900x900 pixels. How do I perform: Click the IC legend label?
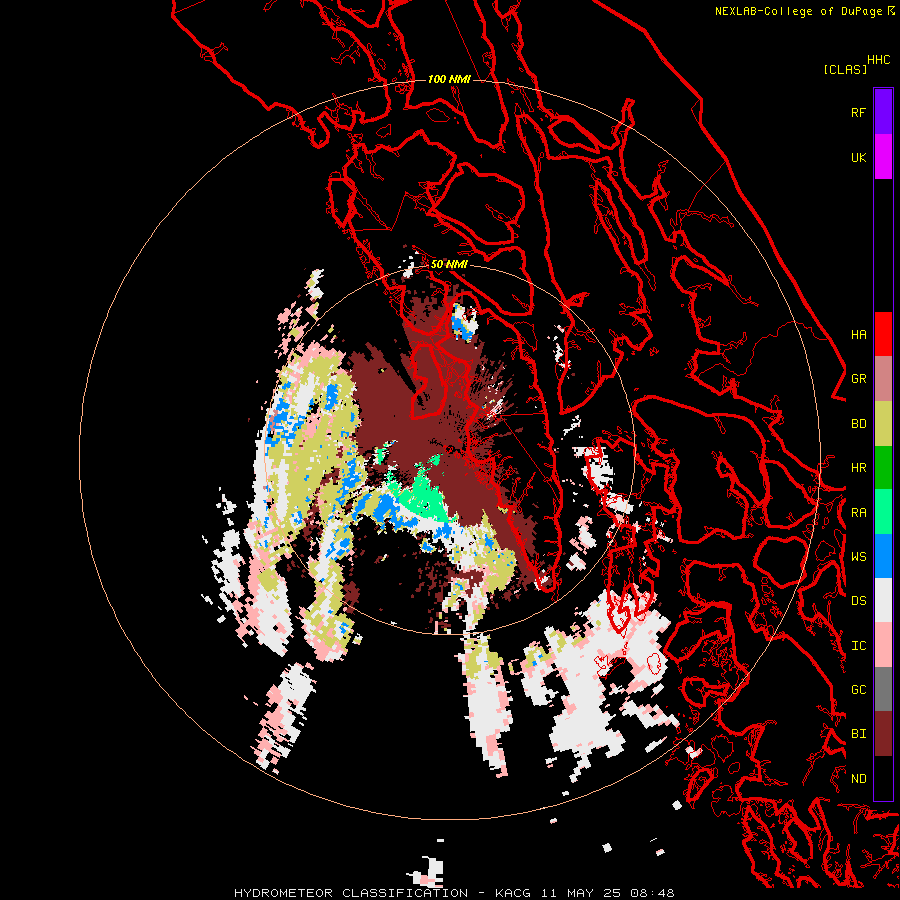tap(858, 646)
